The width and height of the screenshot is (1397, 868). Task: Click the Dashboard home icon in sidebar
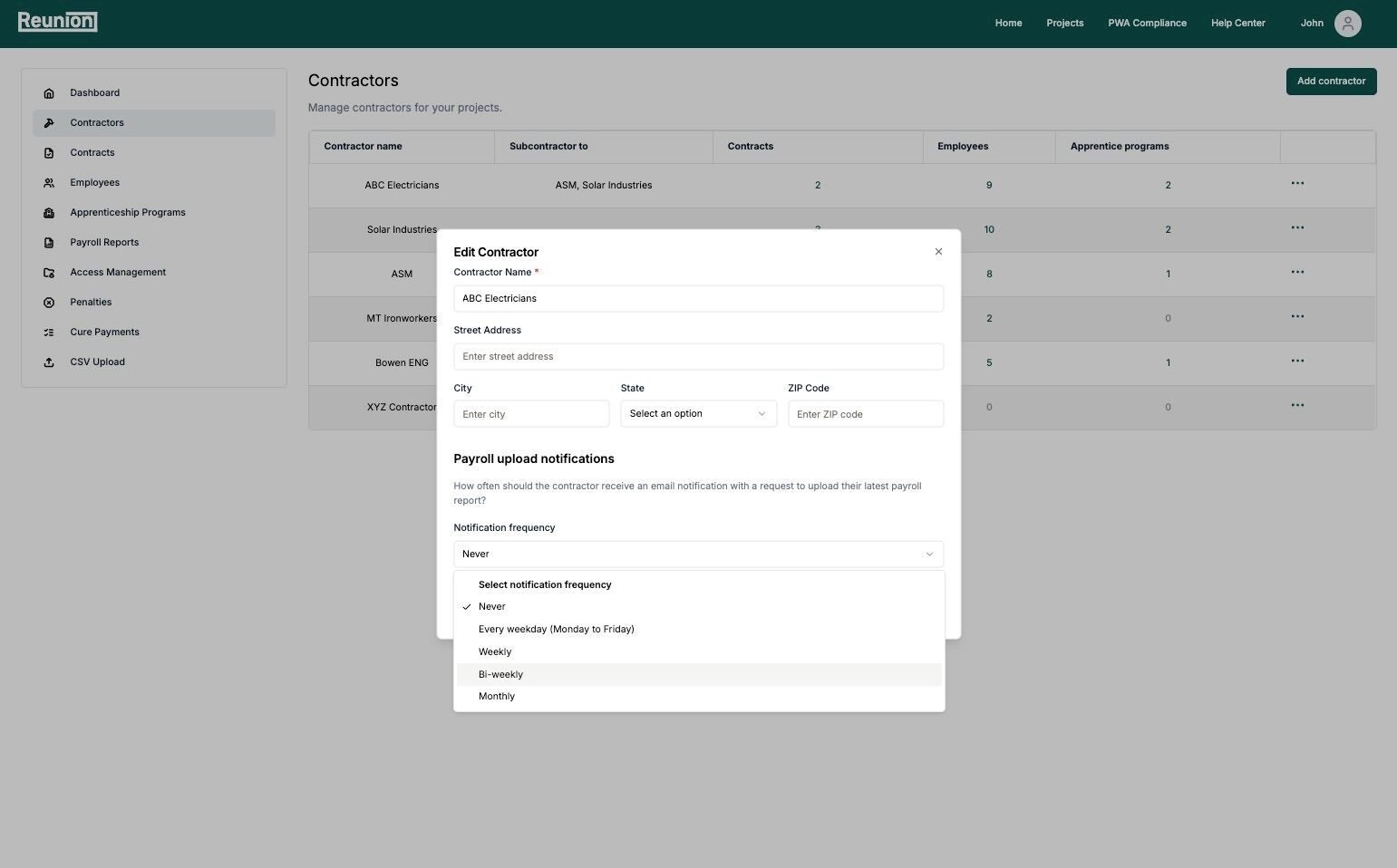click(x=49, y=93)
